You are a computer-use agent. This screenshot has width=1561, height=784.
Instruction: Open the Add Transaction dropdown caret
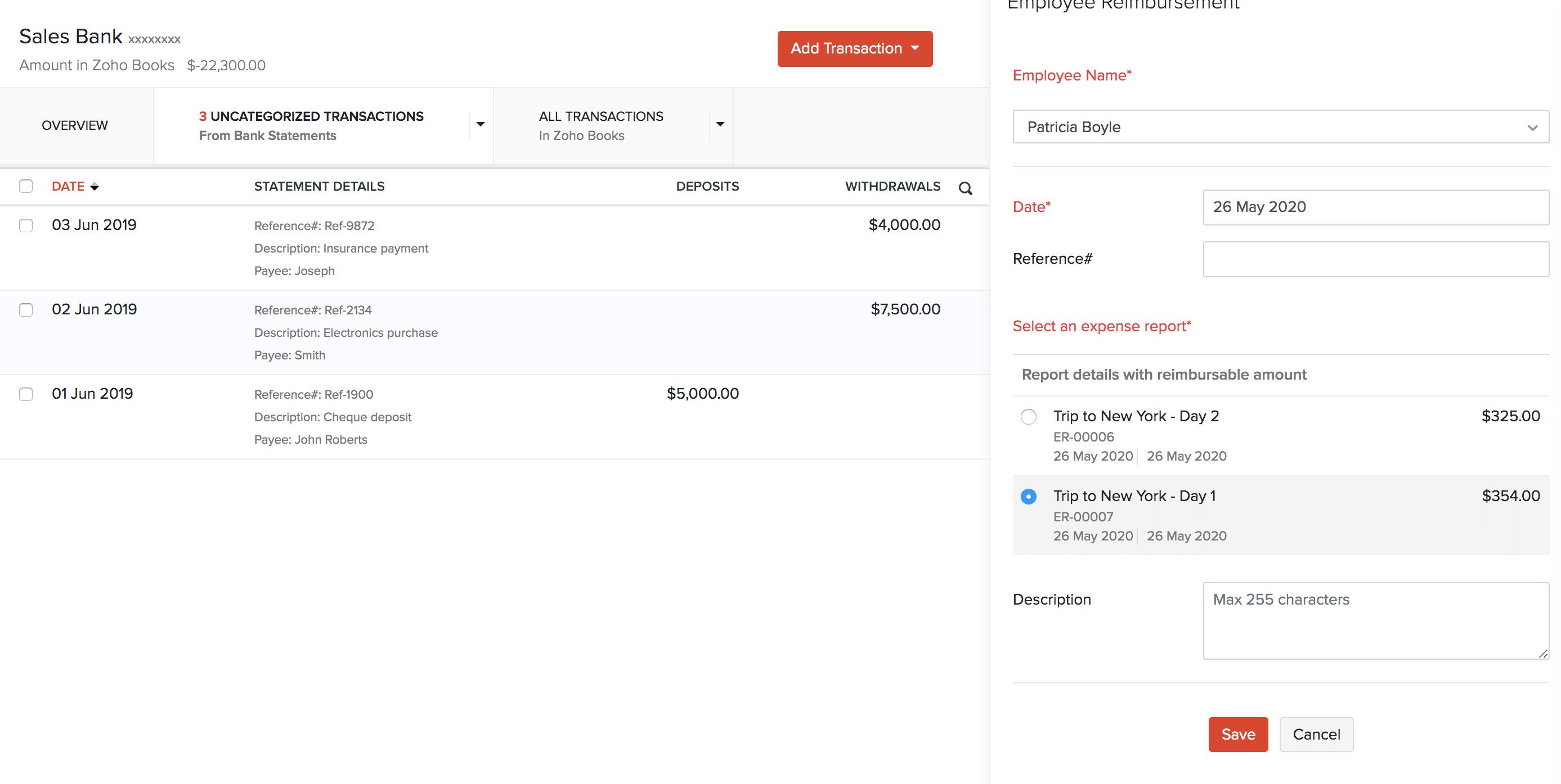tap(916, 48)
